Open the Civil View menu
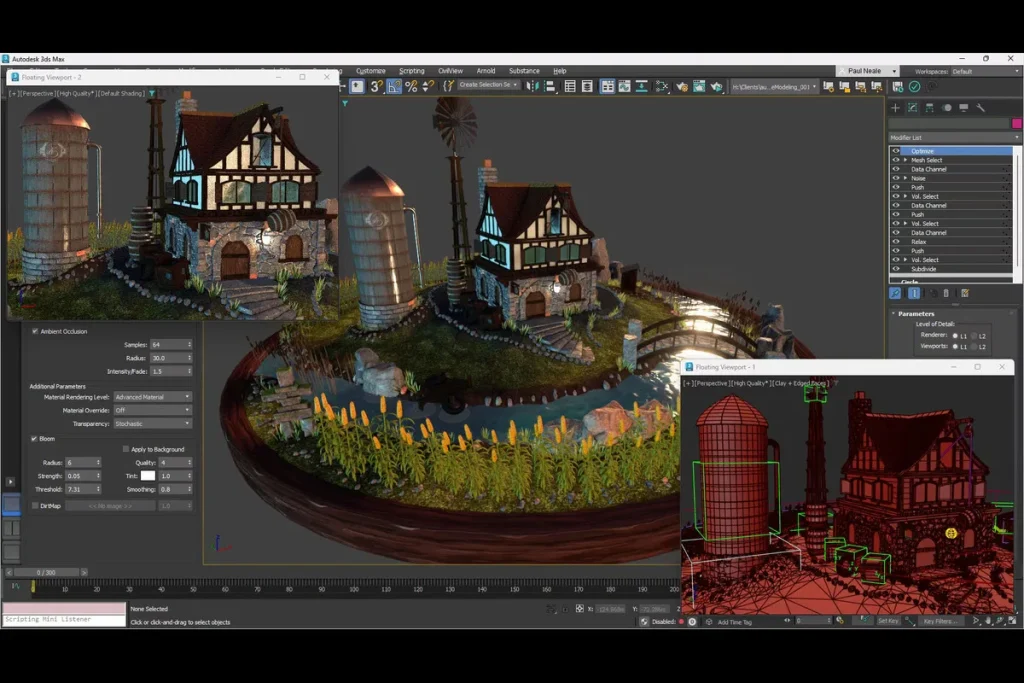 [x=450, y=71]
